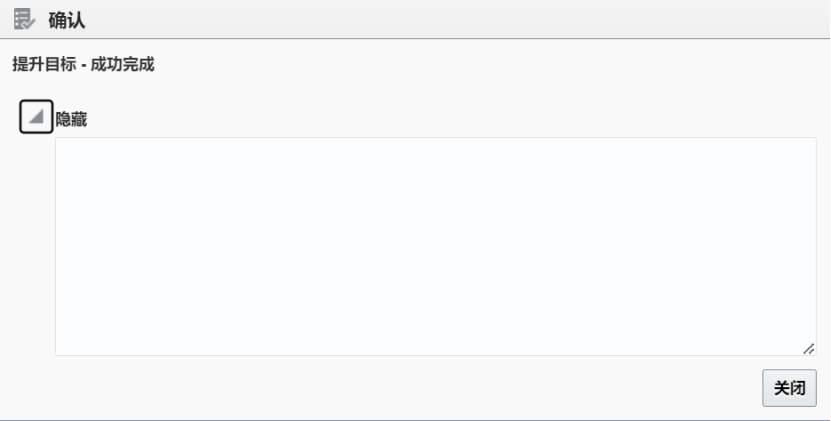The width and height of the screenshot is (831, 421).
Task: Click the 隐藏 label to hide details
Action: tap(71, 119)
